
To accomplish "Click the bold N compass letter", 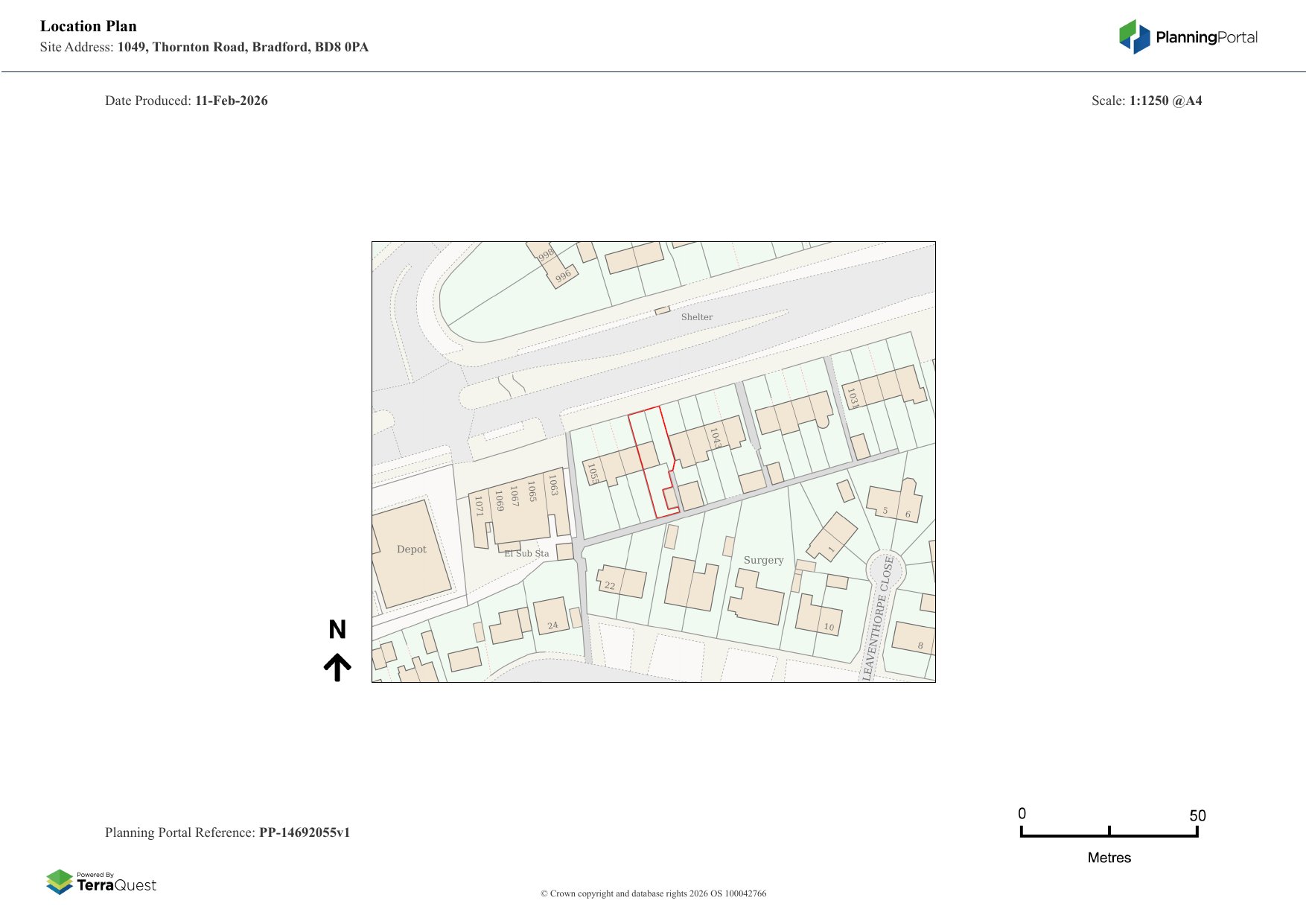I will pyautogui.click(x=337, y=630).
